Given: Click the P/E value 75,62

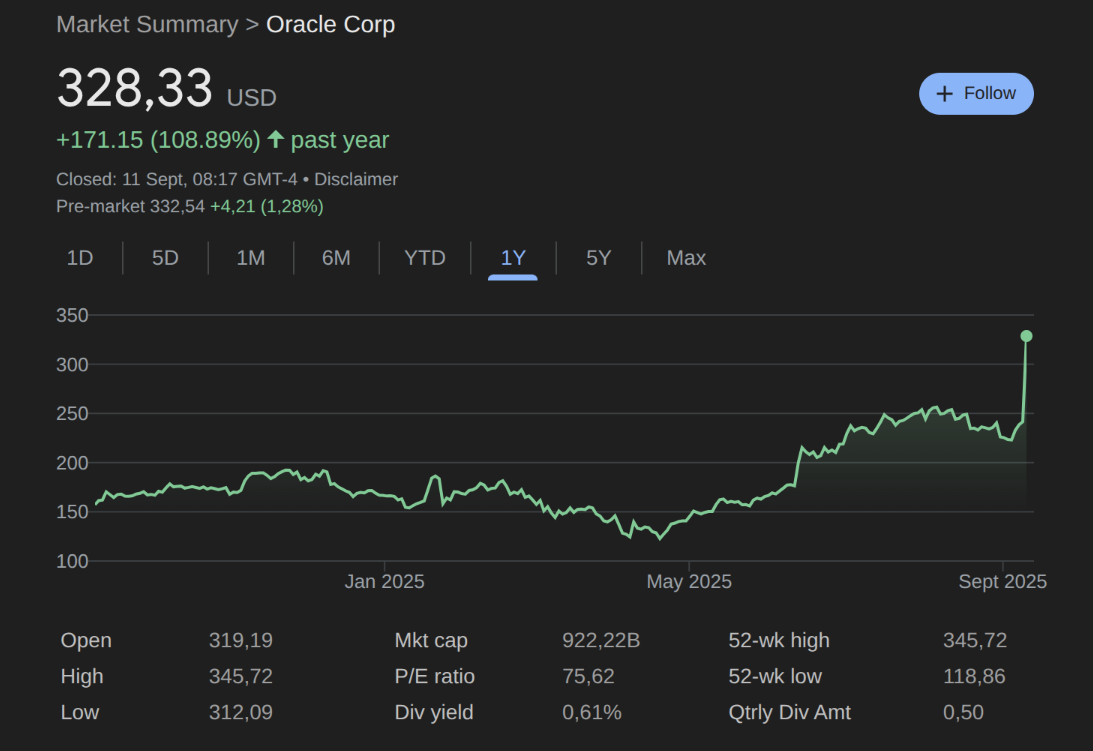Looking at the screenshot, I should pyautogui.click(x=588, y=676).
